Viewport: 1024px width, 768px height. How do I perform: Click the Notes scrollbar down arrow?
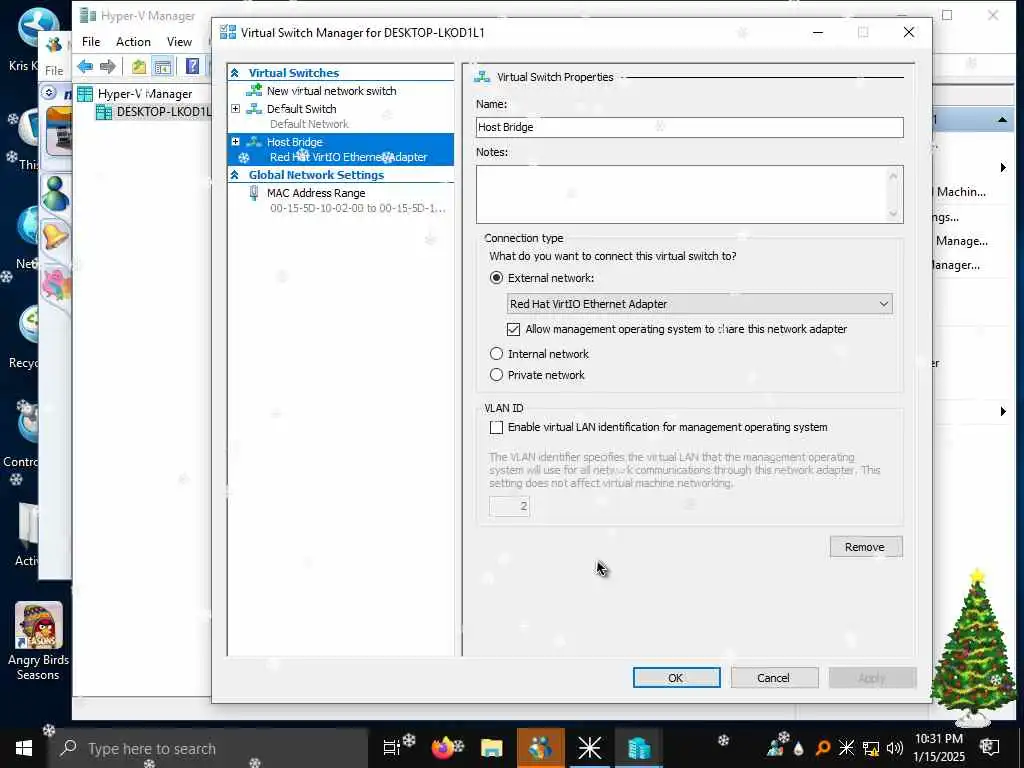pos(893,214)
